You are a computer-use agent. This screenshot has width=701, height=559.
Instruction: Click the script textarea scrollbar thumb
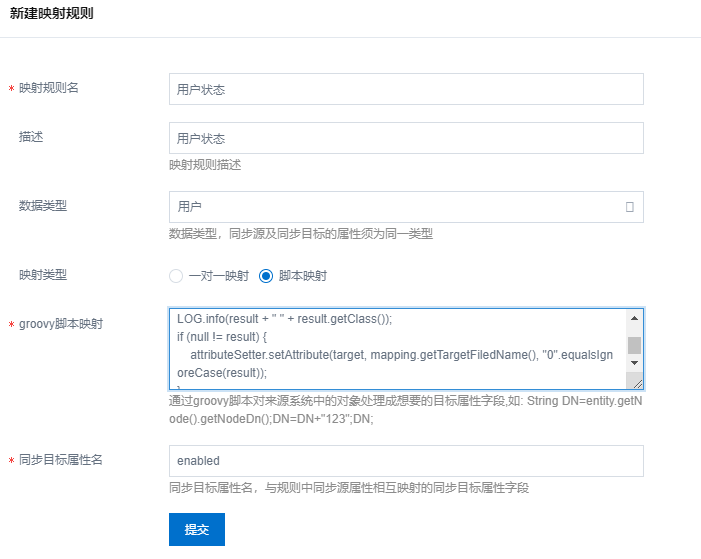click(634, 346)
